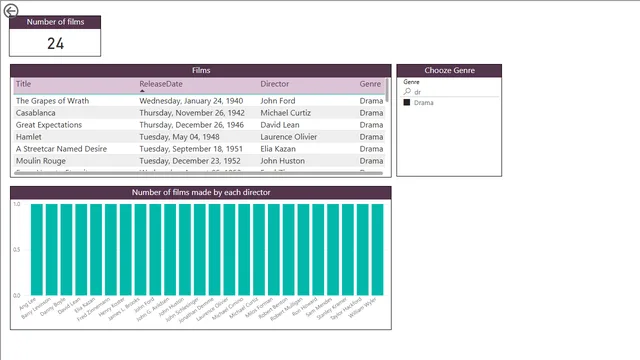Click director cell 'Laurence Olivier' in Films table
This screenshot has height=360, width=640.
point(289,137)
